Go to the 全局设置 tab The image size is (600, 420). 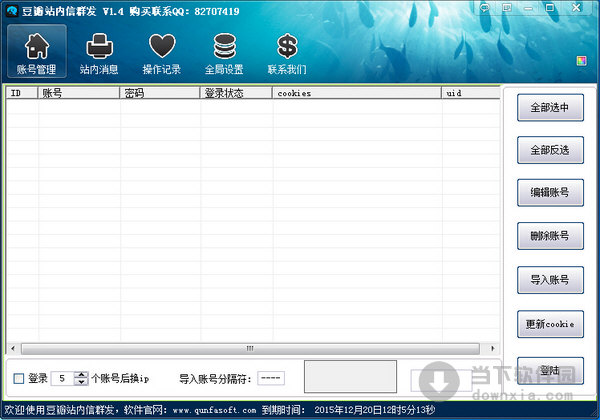224,53
